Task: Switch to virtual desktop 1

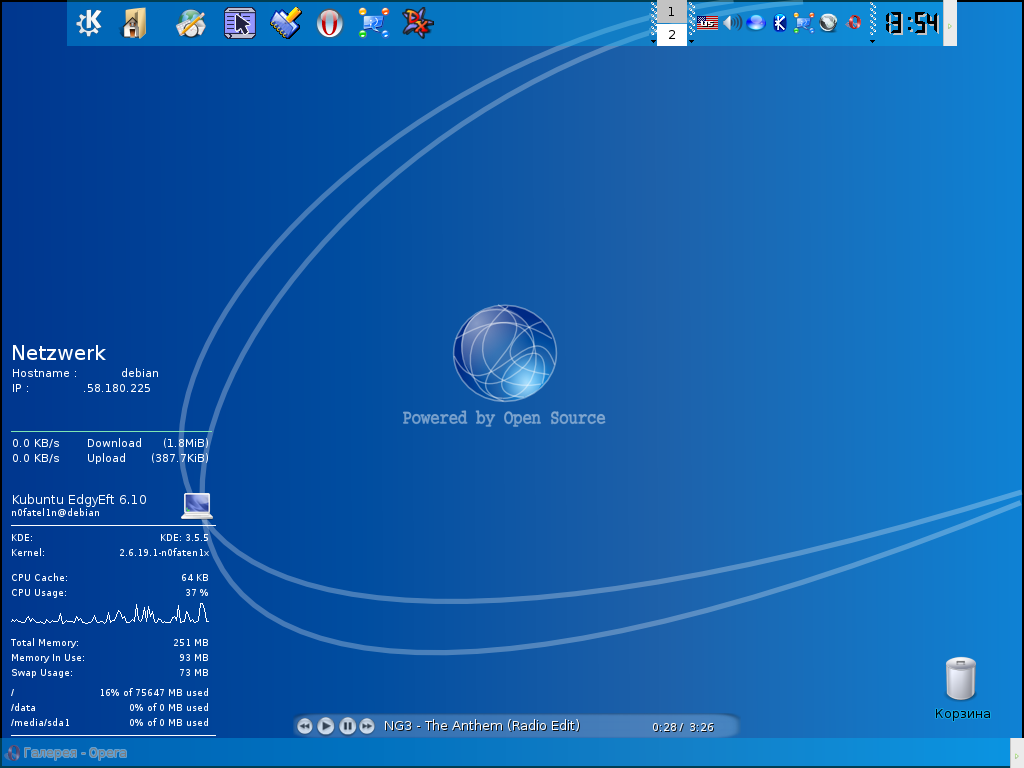Action: click(x=672, y=12)
